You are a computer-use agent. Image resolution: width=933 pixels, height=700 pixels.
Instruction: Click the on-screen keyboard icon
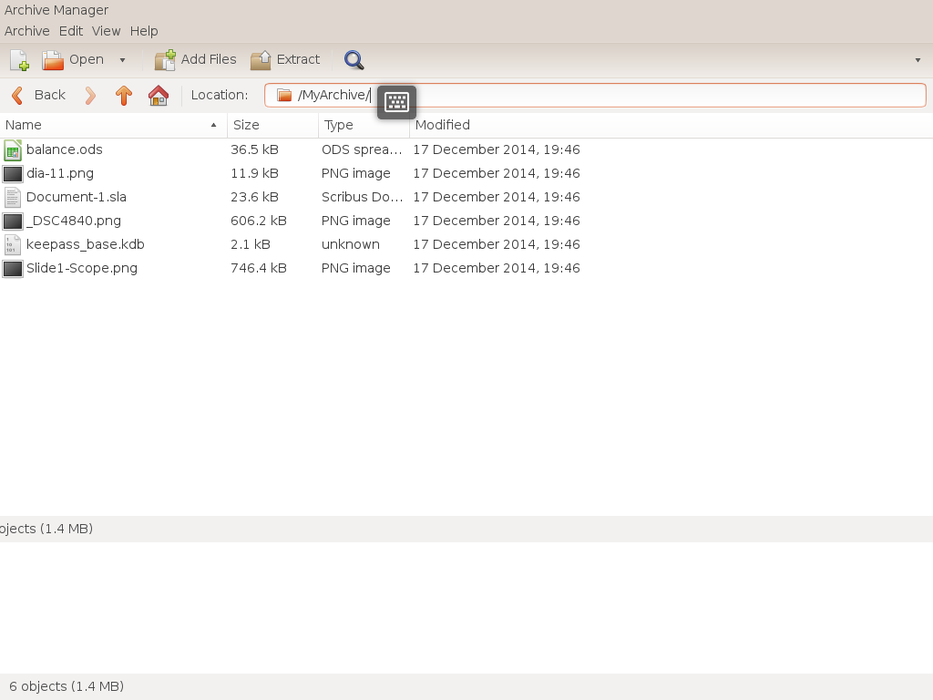(x=396, y=102)
